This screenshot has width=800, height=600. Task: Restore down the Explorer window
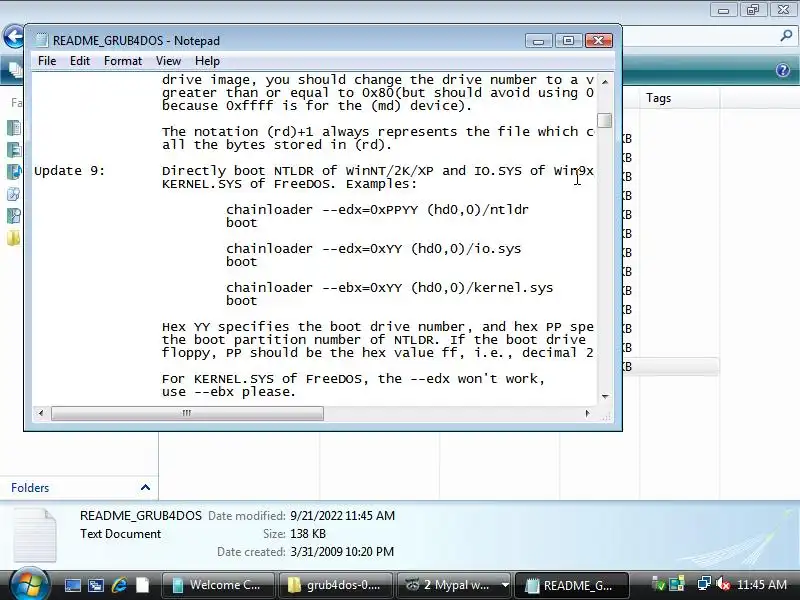753,10
